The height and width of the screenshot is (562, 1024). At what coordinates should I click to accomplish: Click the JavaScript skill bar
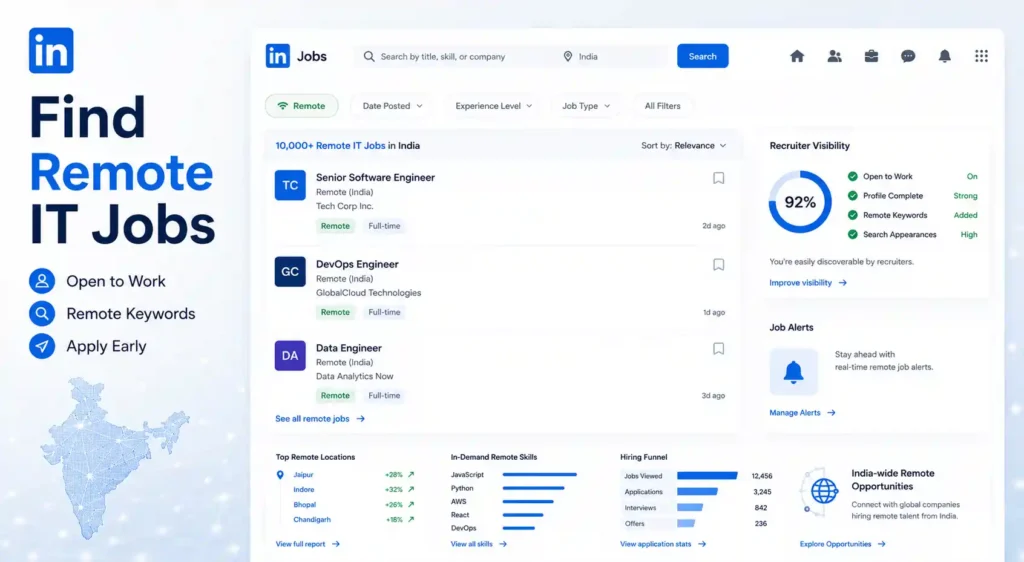539,475
